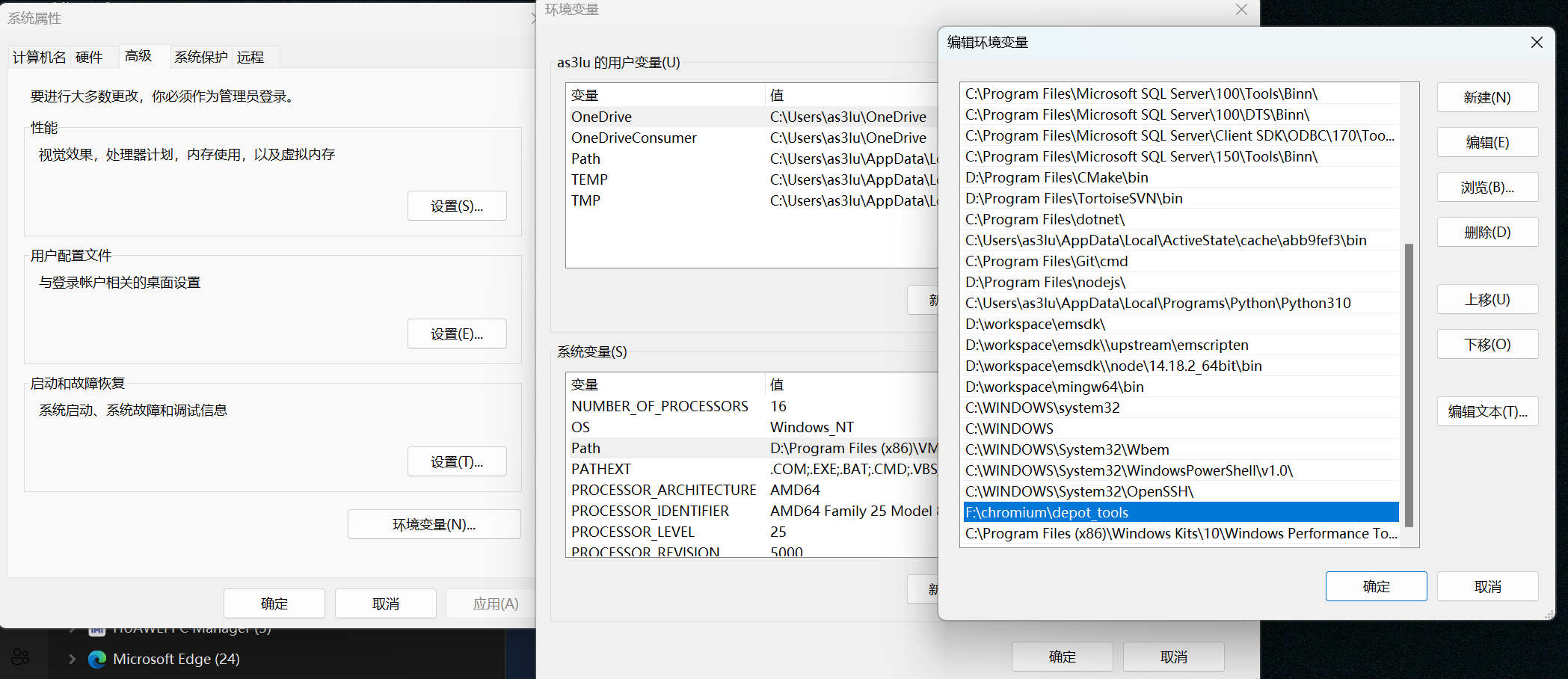
Task: Select F:\chromium\depot_tools path entry
Action: tap(1181, 512)
